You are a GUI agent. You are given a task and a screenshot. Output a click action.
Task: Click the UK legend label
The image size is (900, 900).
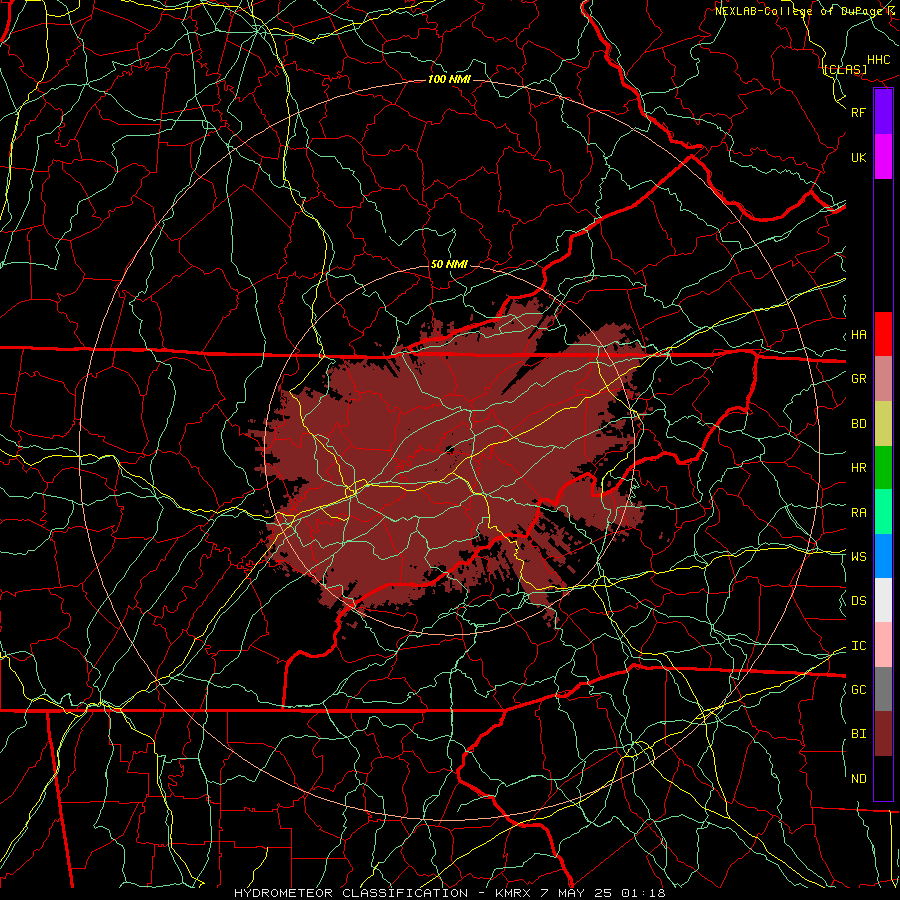tap(858, 157)
